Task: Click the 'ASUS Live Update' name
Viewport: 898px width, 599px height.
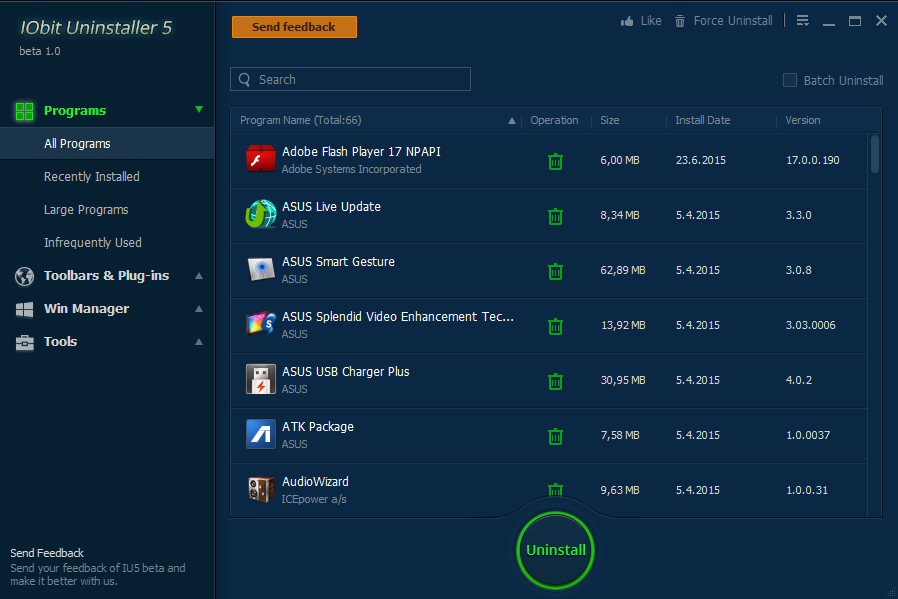Action: click(331, 207)
